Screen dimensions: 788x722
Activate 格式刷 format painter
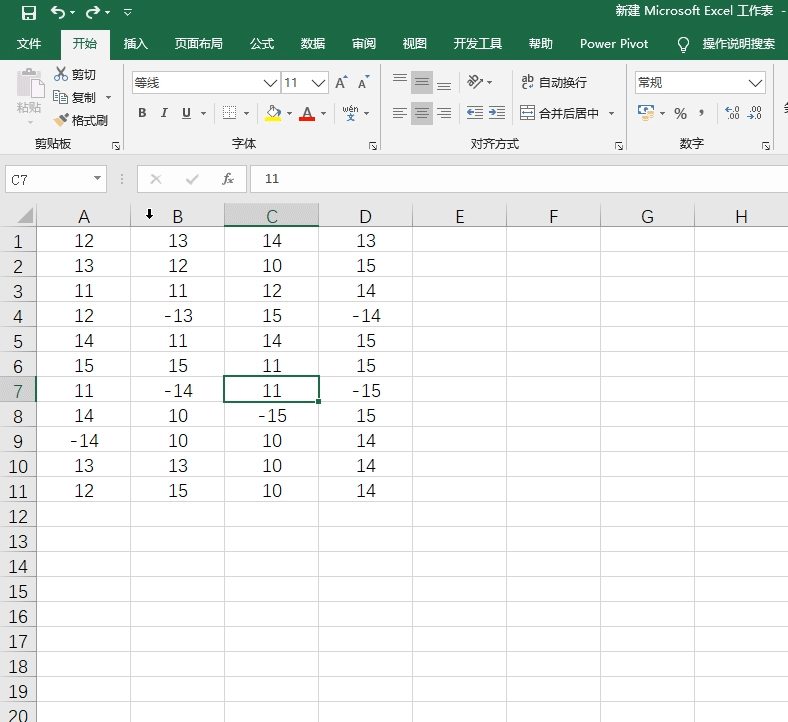point(80,120)
